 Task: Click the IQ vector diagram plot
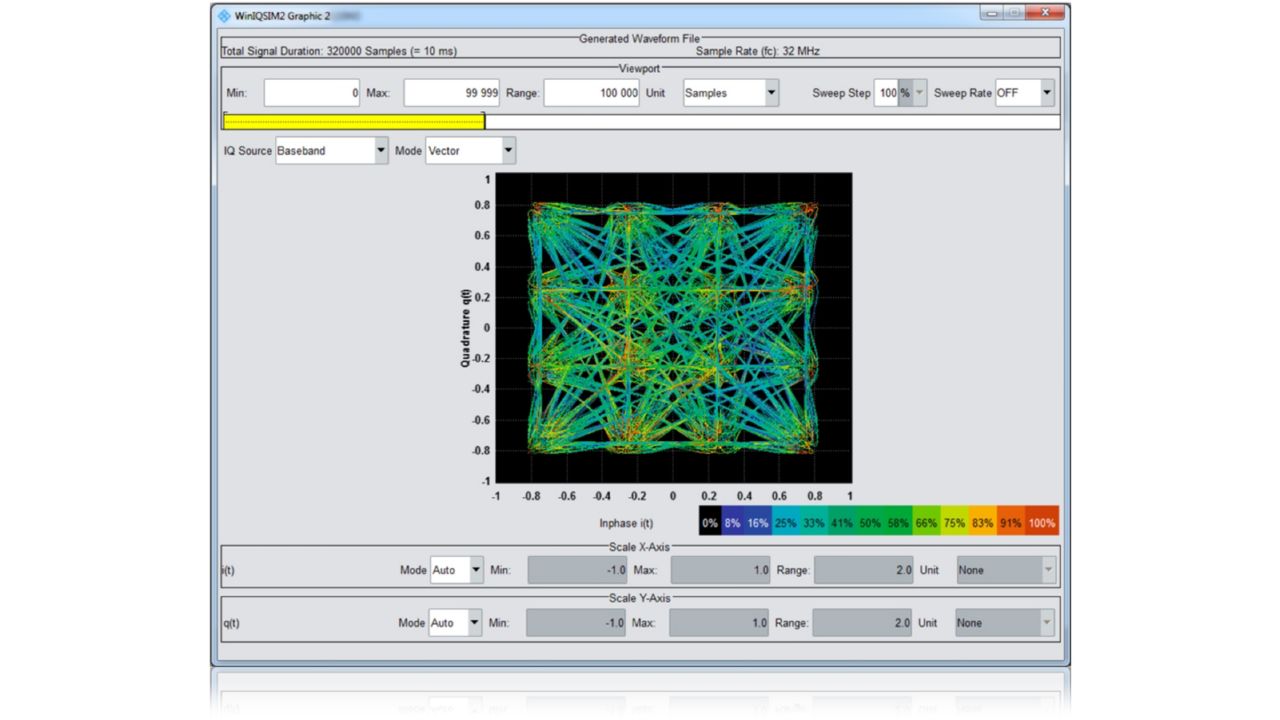click(673, 327)
